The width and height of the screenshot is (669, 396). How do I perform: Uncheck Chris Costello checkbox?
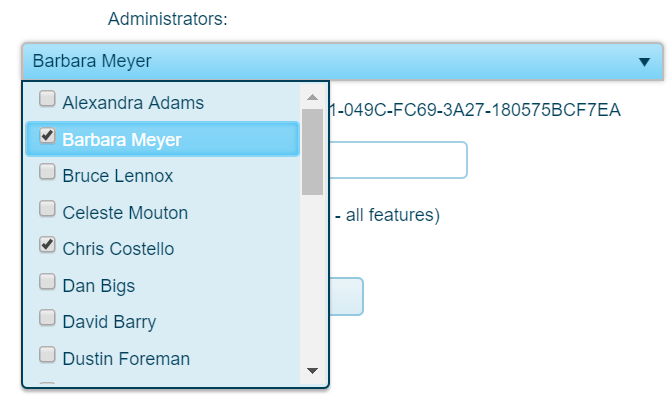(47, 245)
